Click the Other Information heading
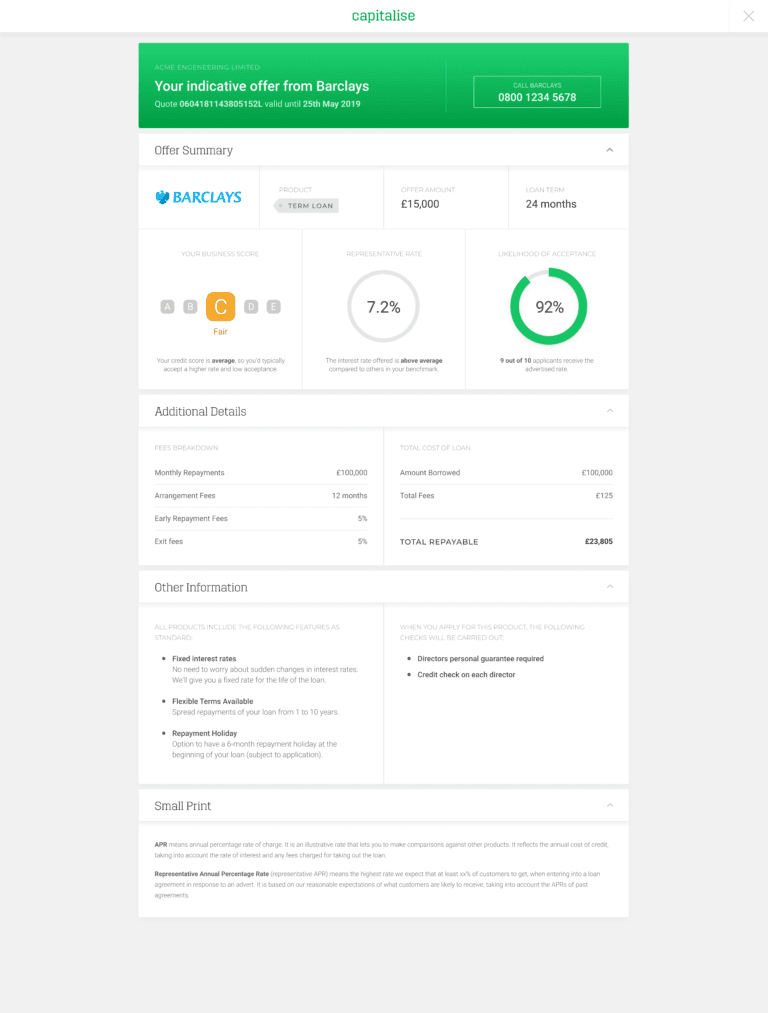Screen dimensions: 768x1013 201,587
